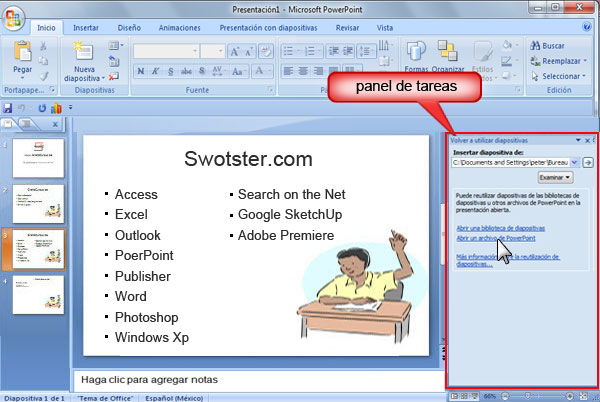Expand the Examinar dropdown button
Viewport: 600px width, 402px height.
tap(555, 177)
